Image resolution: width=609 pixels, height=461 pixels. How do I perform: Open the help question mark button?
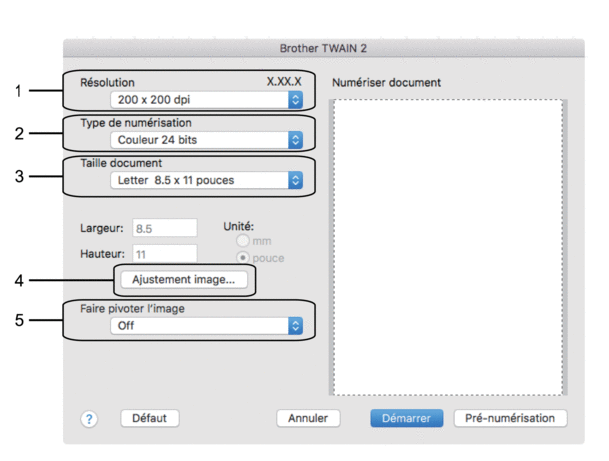[89, 419]
